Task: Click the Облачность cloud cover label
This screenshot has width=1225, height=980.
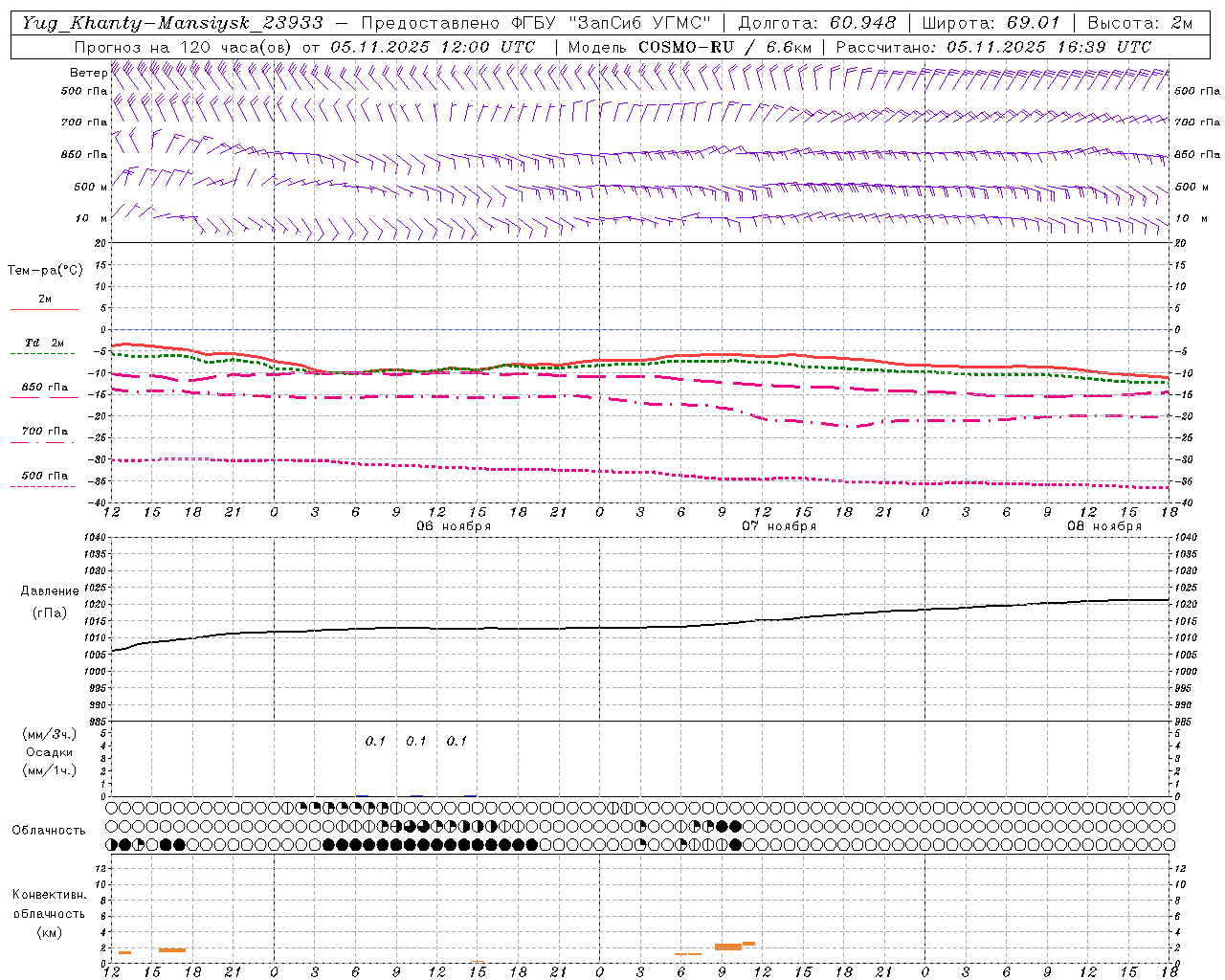Action: click(x=49, y=831)
